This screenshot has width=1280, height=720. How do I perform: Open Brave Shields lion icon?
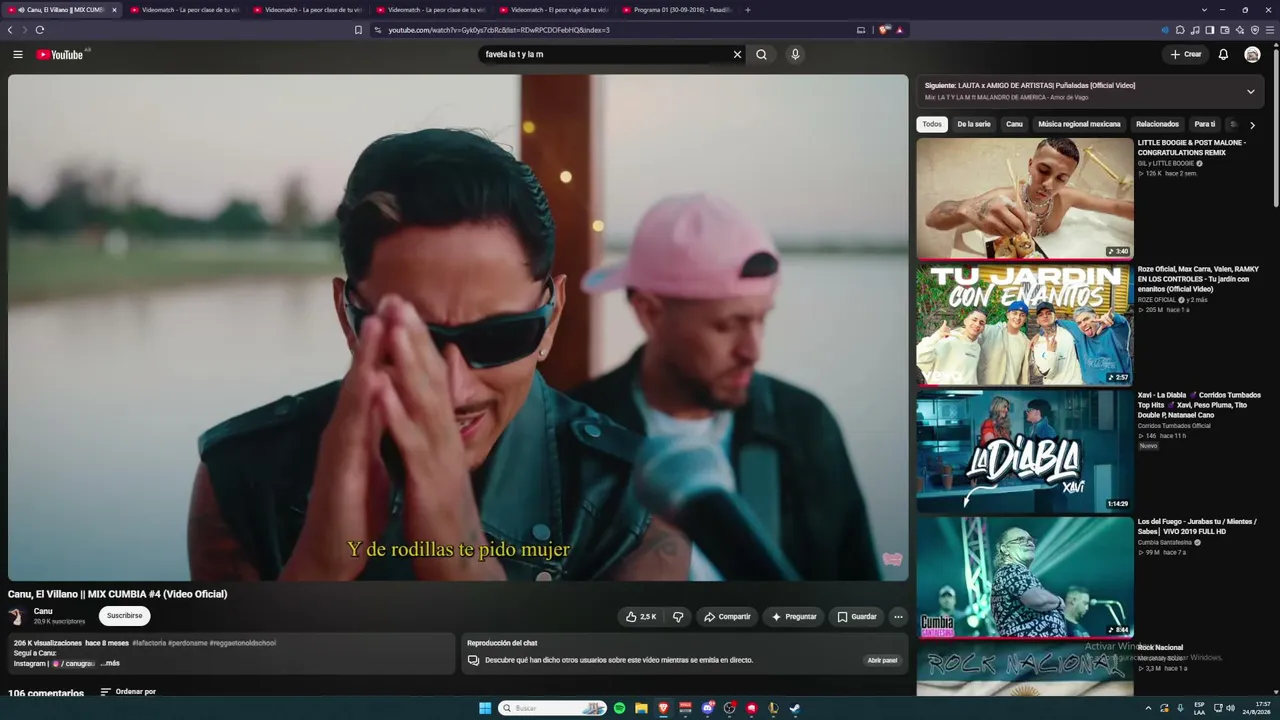click(885, 30)
